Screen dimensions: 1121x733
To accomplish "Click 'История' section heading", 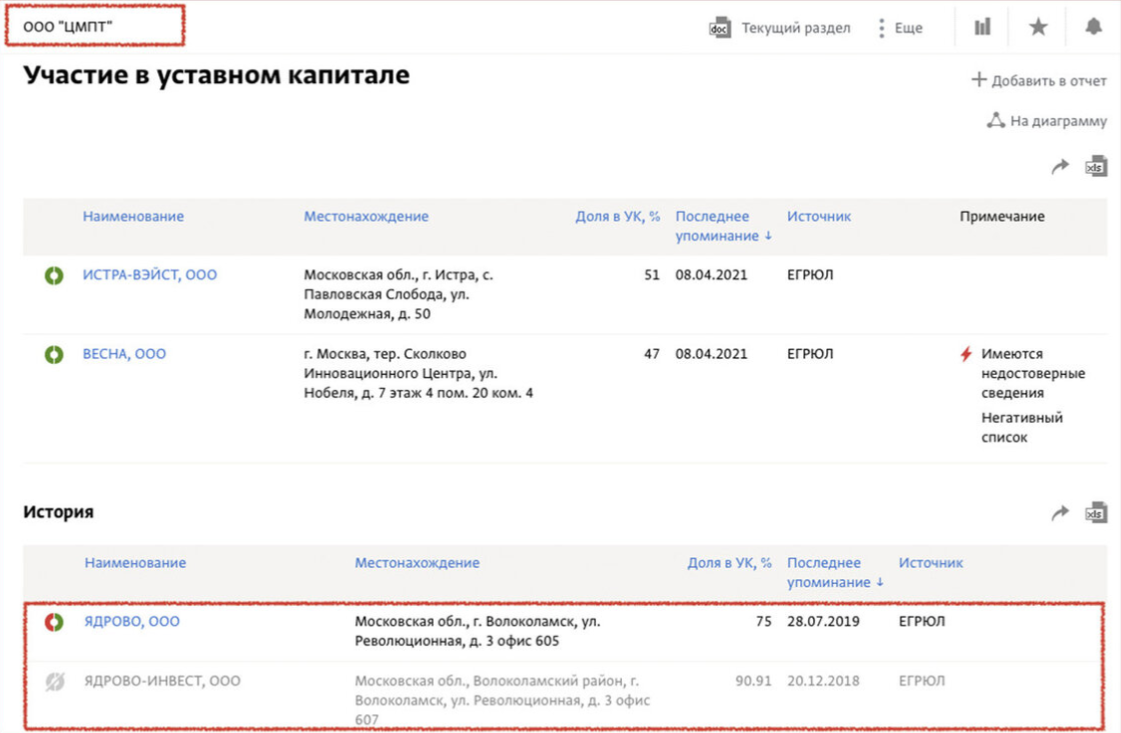I will [59, 512].
